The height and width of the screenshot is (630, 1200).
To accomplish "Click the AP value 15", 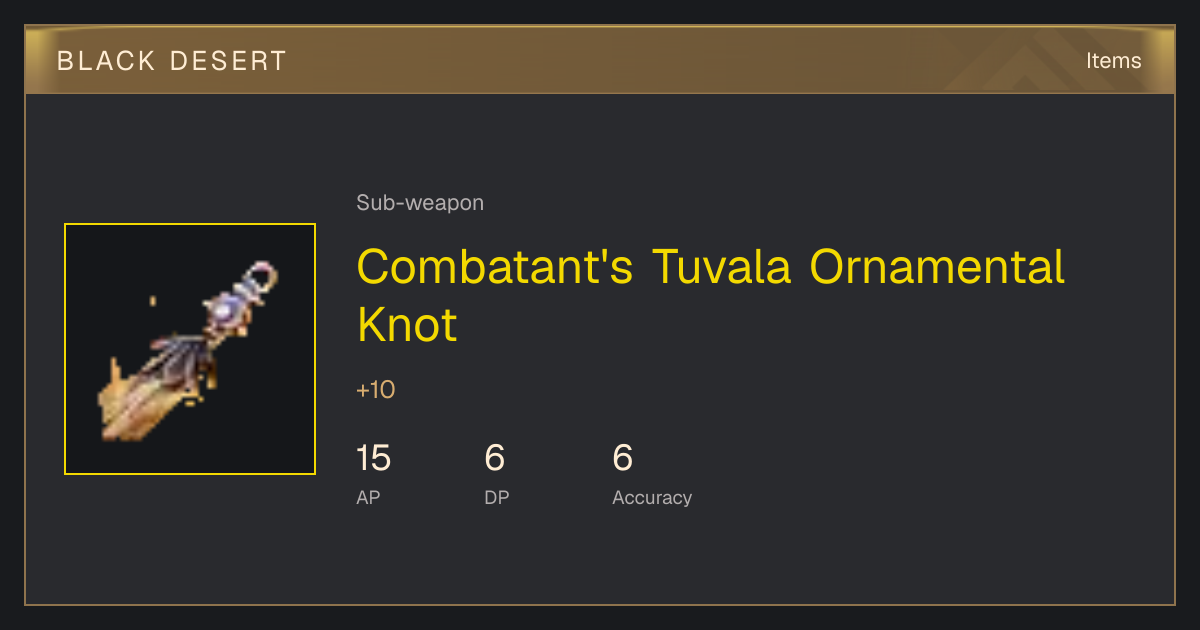I will [373, 459].
